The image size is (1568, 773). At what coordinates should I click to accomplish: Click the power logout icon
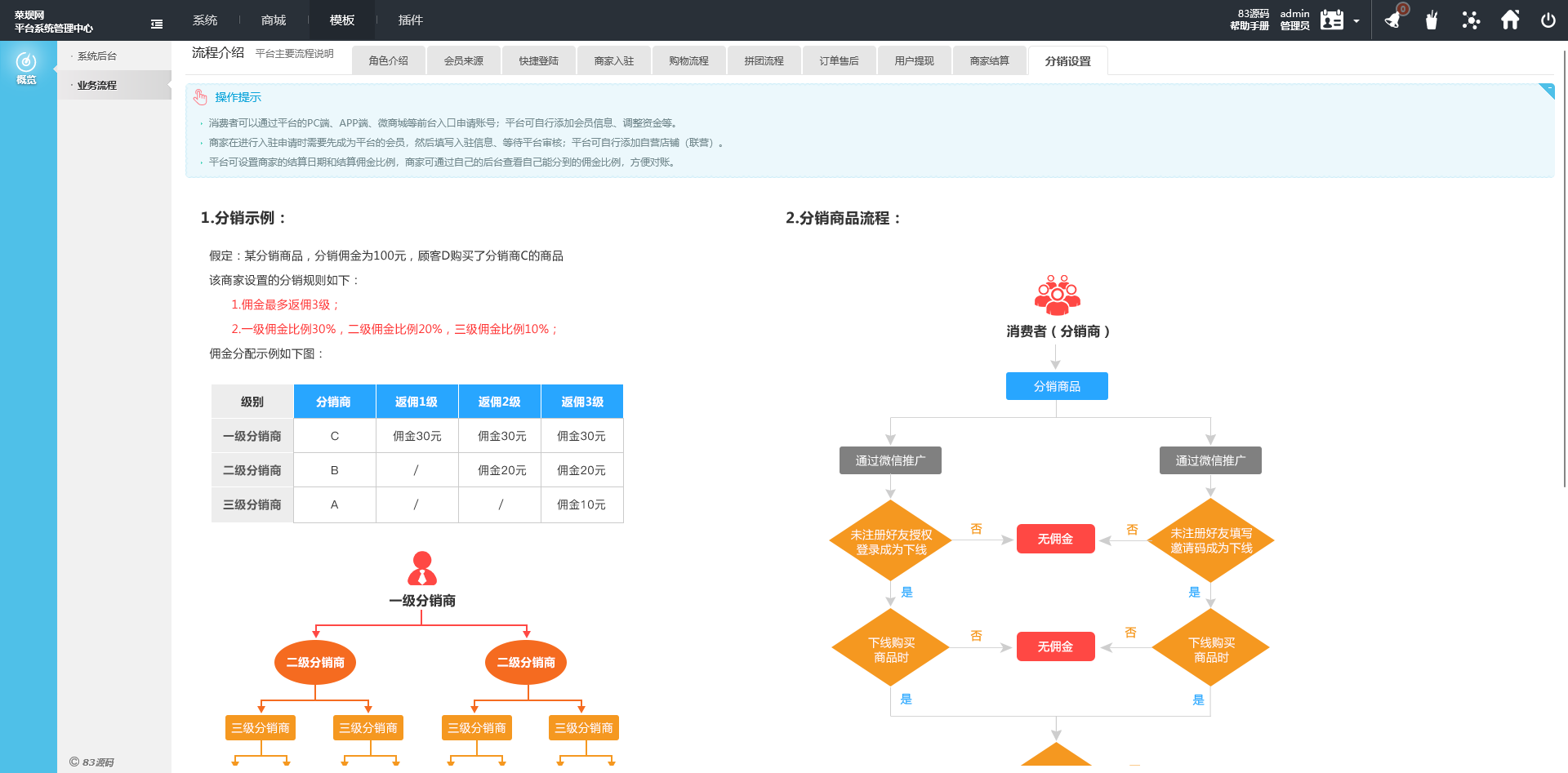coord(1548,20)
